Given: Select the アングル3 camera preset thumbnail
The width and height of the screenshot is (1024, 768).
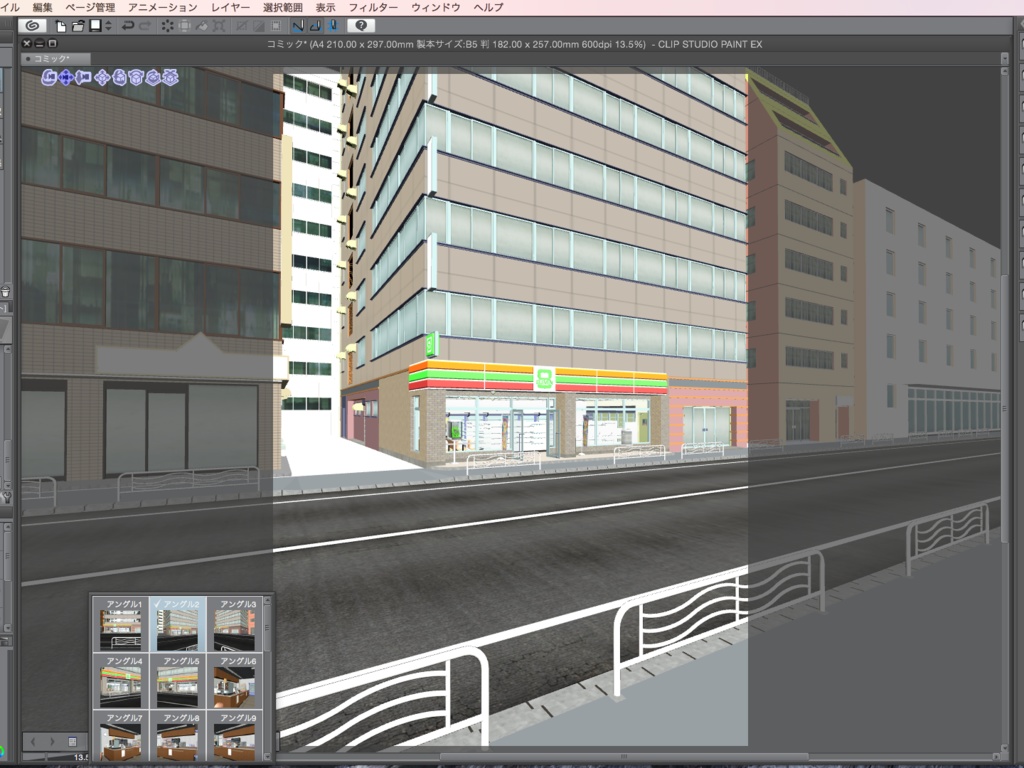Looking at the screenshot, I should [x=234, y=624].
